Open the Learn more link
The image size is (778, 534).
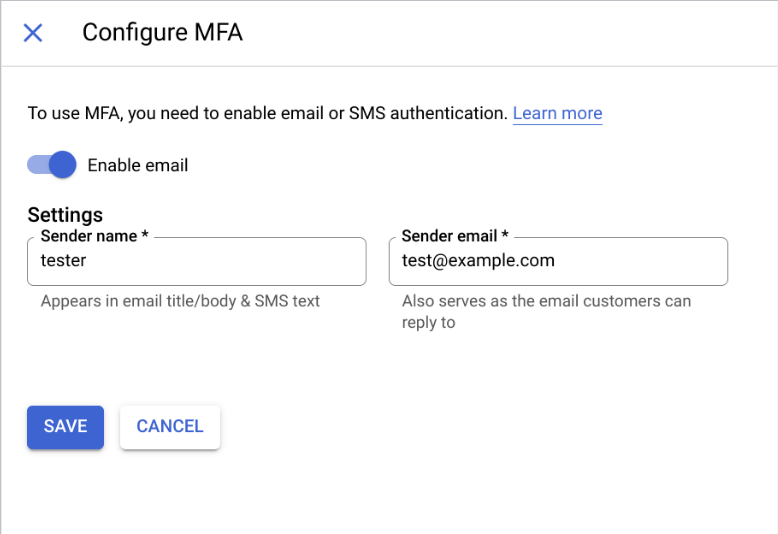(x=557, y=113)
